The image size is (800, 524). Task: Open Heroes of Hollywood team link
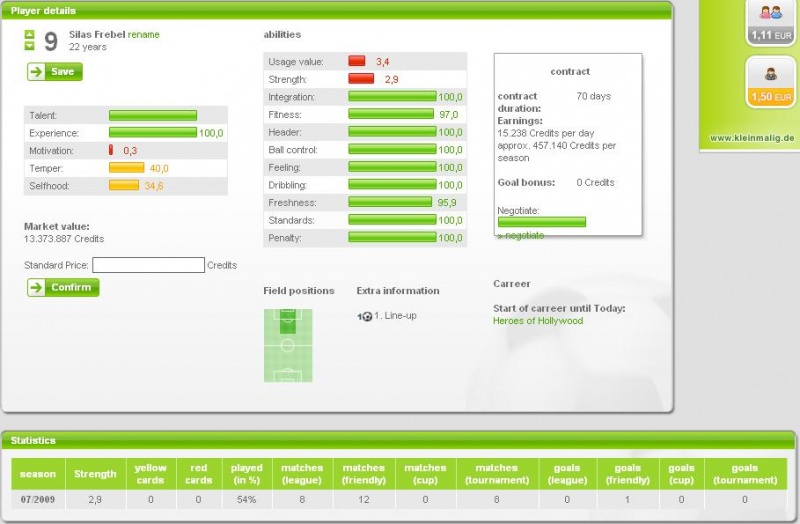pos(538,320)
